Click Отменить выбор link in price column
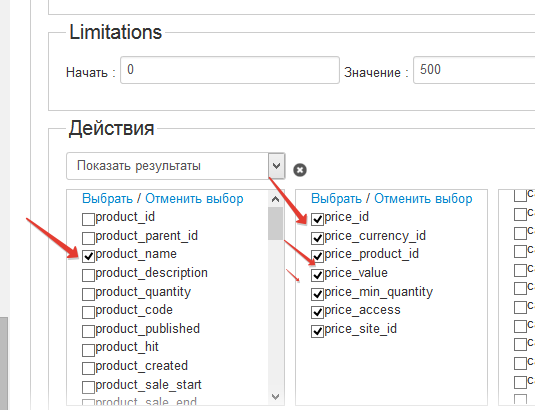The width and height of the screenshot is (535, 410). 423,199
